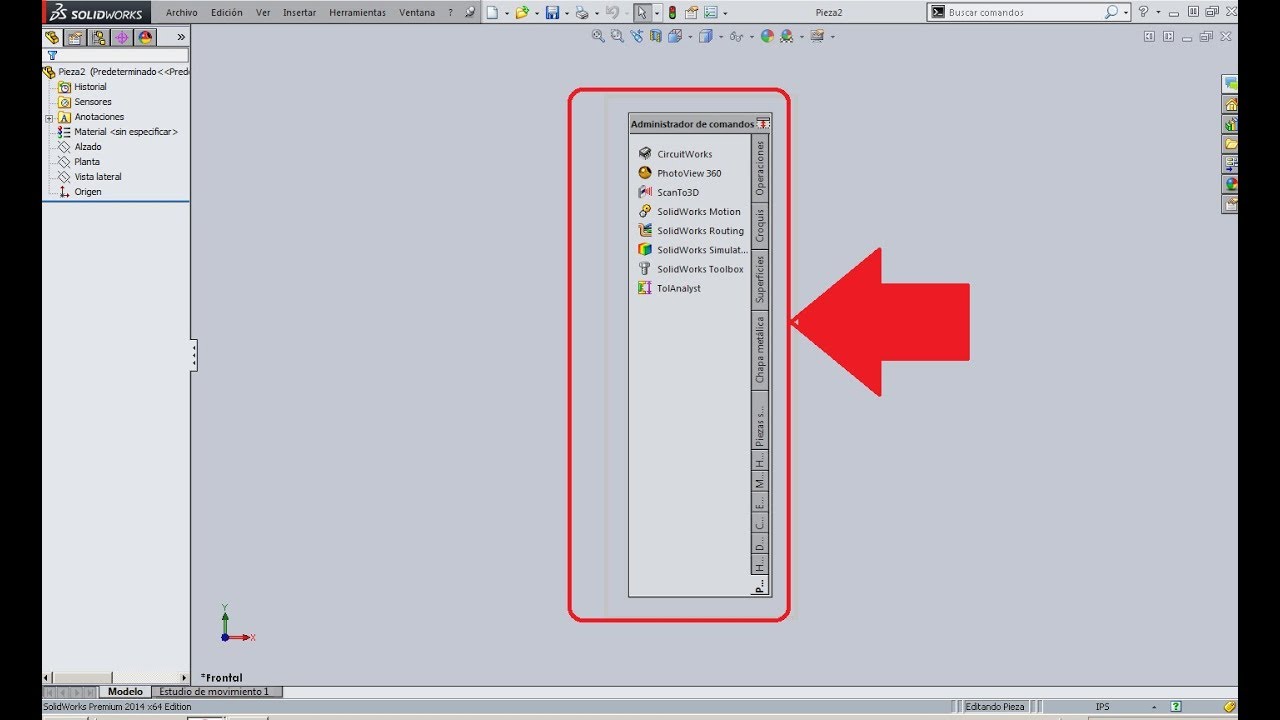Open the Appearances task pane tab
Screen dimensions: 1280x720
point(1231,184)
